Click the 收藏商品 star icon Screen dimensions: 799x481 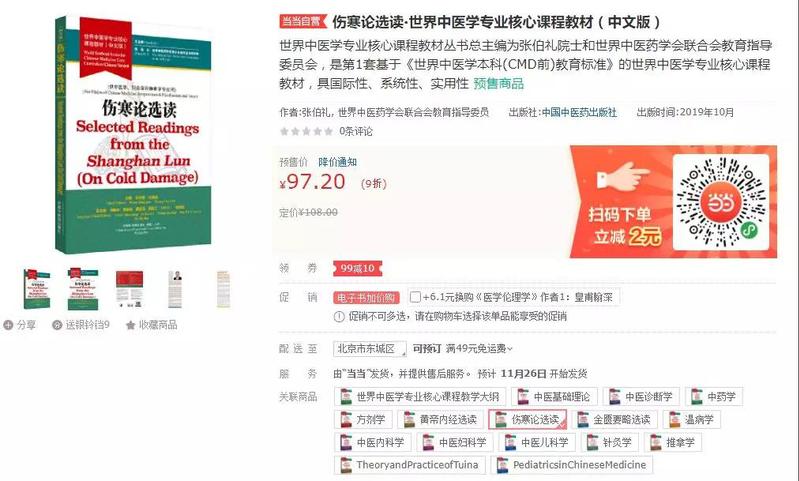point(130,325)
